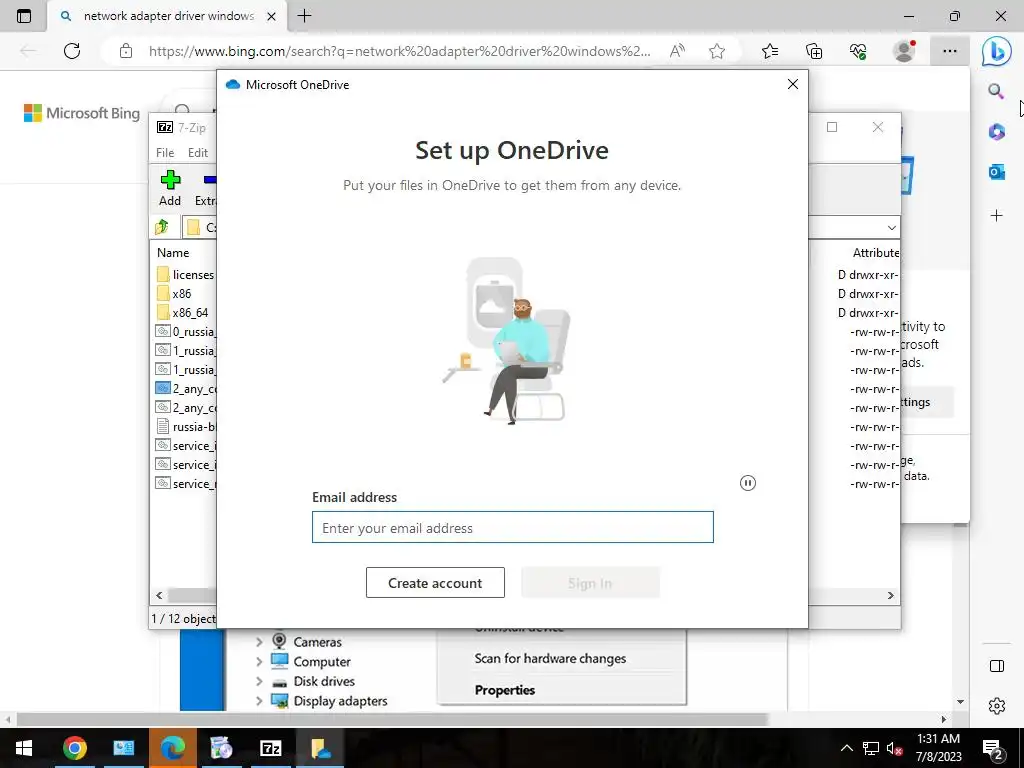View site information lock icon
Viewport: 1024px width, 768px height.
click(x=126, y=51)
